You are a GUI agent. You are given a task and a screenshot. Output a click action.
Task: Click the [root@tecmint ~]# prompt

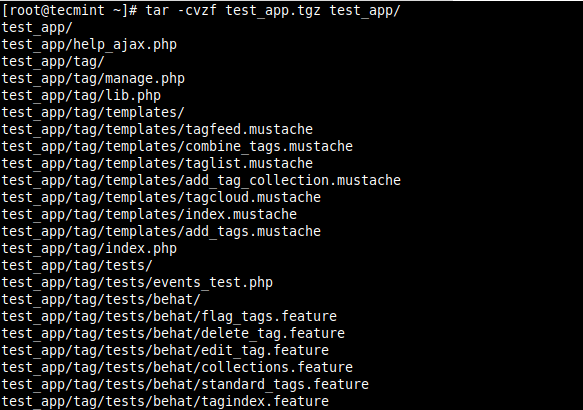[70, 10]
